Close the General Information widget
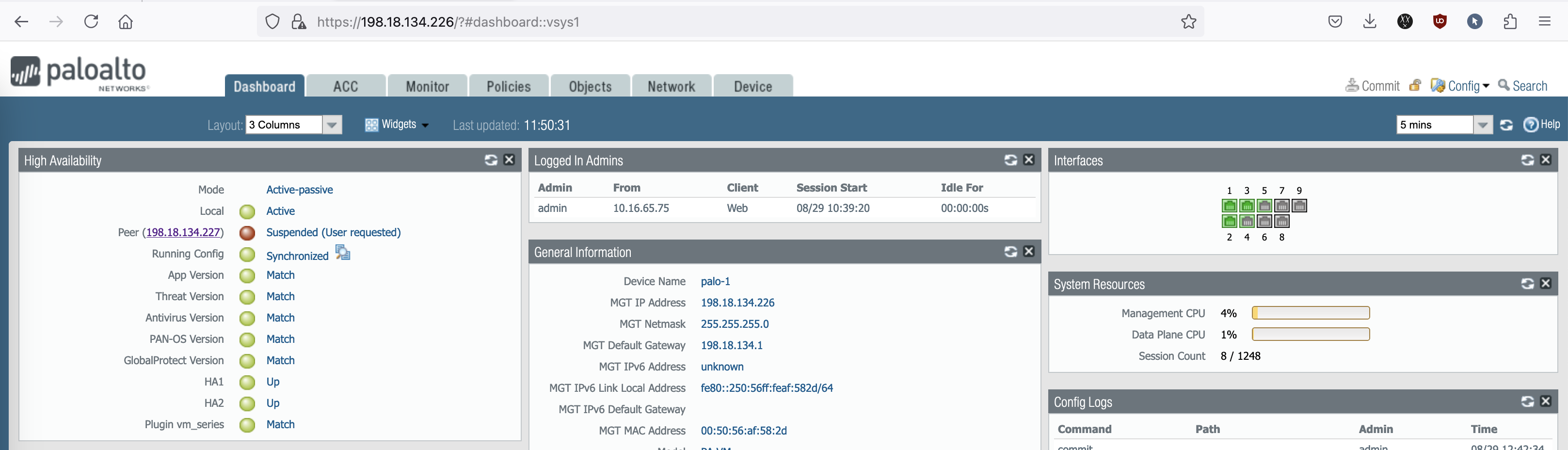Image resolution: width=1568 pixels, height=450 pixels. (x=1029, y=252)
